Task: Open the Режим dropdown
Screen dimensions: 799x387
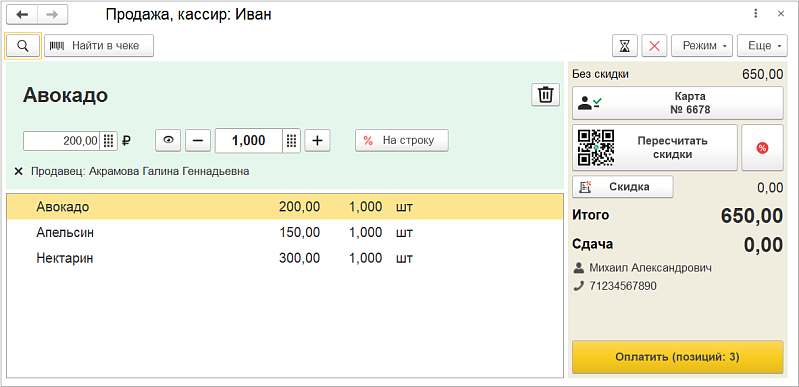Action: point(702,46)
